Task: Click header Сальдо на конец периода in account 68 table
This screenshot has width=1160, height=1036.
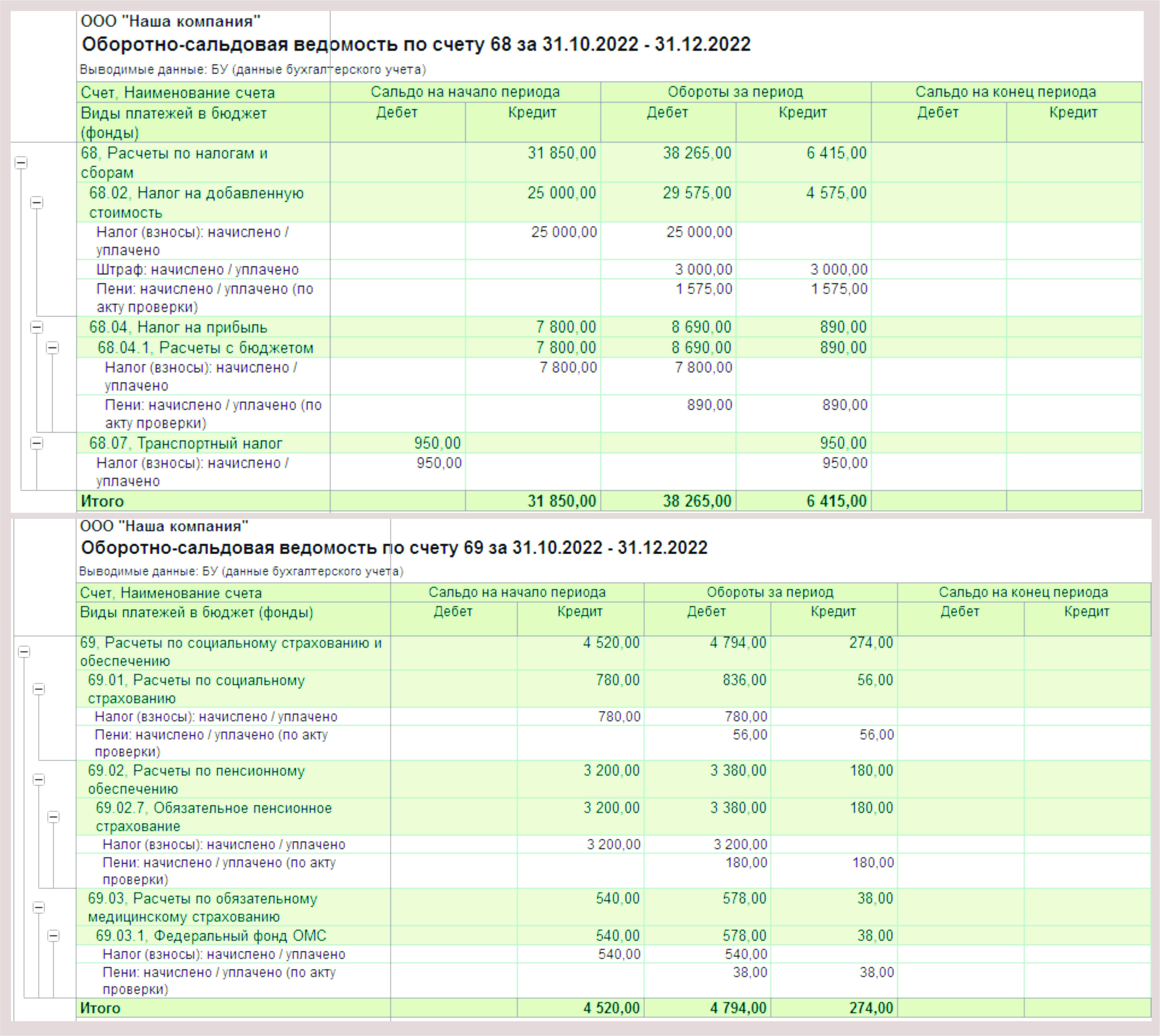Action: point(1006,92)
